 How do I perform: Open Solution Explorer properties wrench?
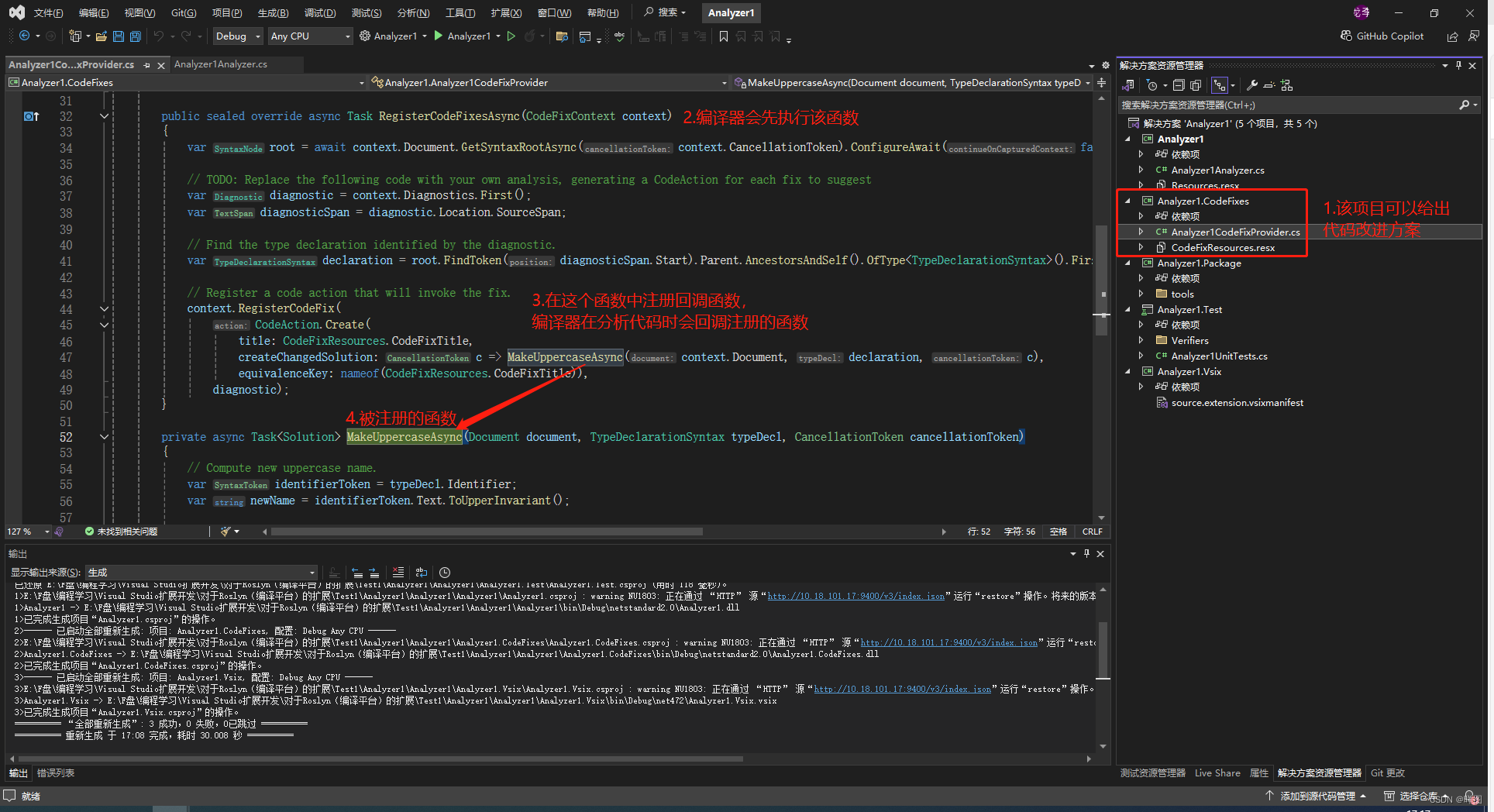pyautogui.click(x=1252, y=85)
